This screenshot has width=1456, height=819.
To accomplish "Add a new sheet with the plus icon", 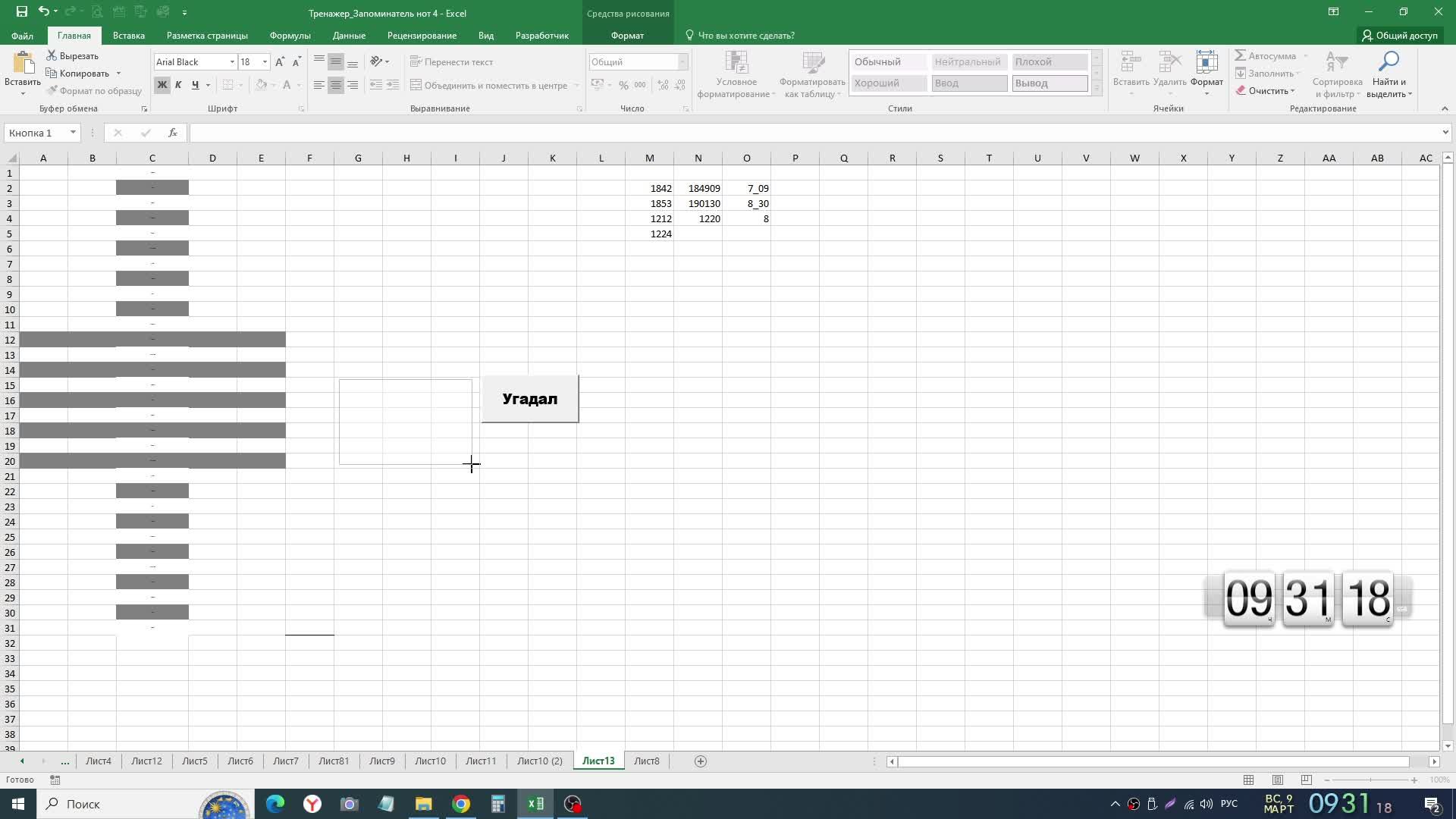I will coord(701,761).
